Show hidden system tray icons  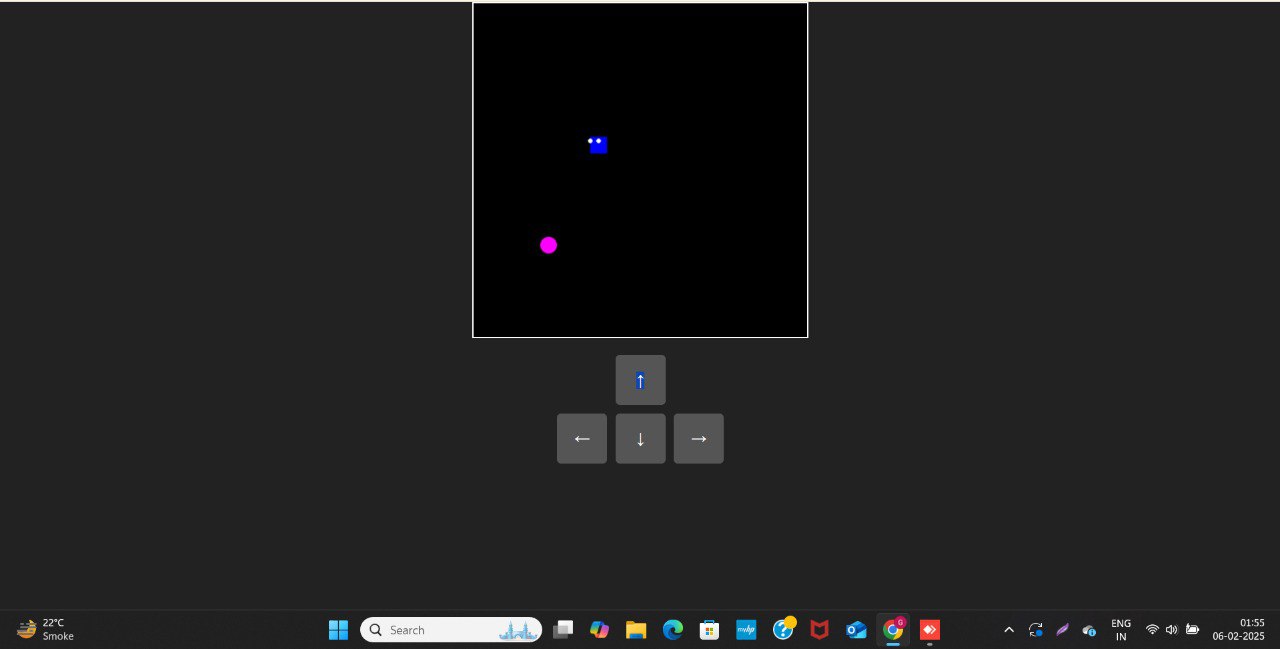coord(1009,630)
